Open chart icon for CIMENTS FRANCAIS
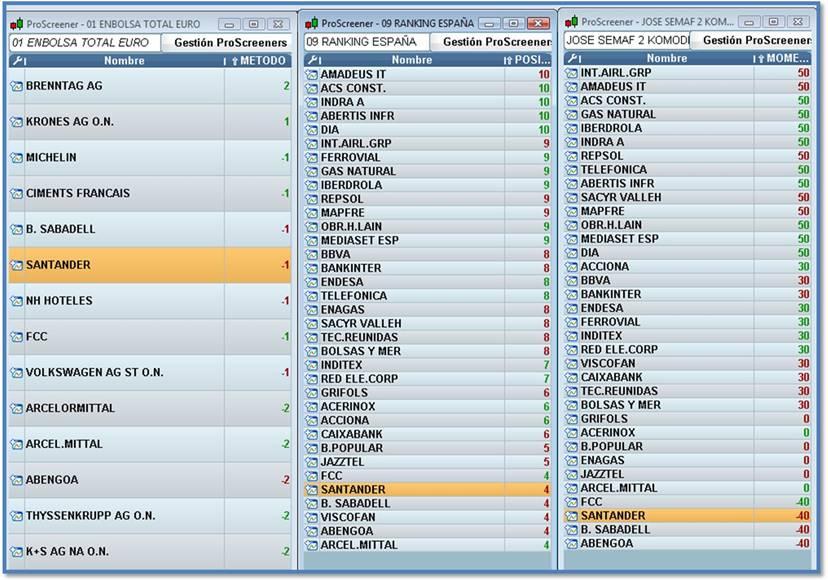Viewport: 828px width, 580px height. click(17, 193)
